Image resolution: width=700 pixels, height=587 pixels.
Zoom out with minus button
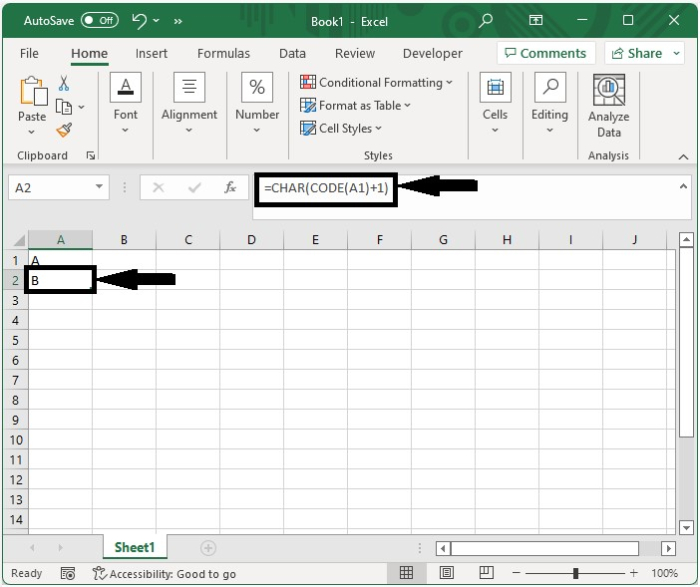[x=516, y=573]
